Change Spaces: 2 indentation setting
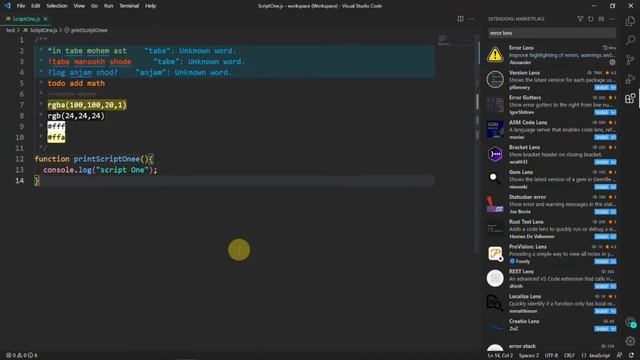 click(x=529, y=356)
